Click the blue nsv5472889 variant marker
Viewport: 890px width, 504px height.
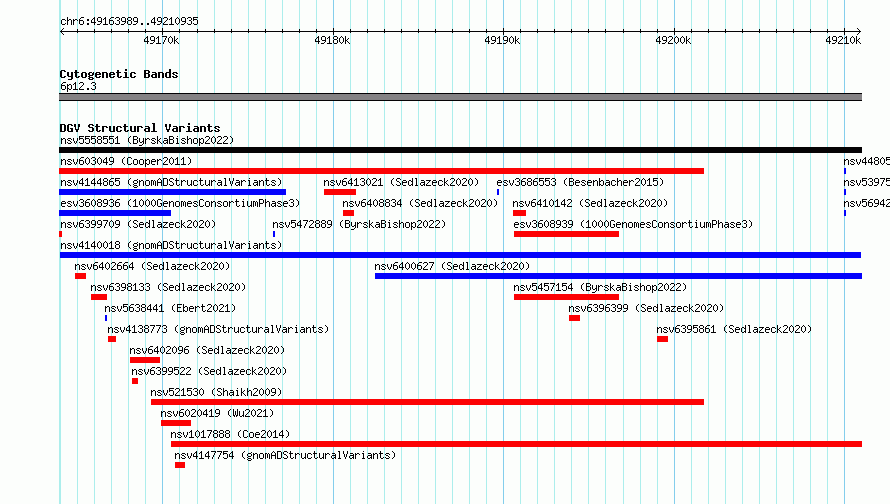(x=274, y=234)
